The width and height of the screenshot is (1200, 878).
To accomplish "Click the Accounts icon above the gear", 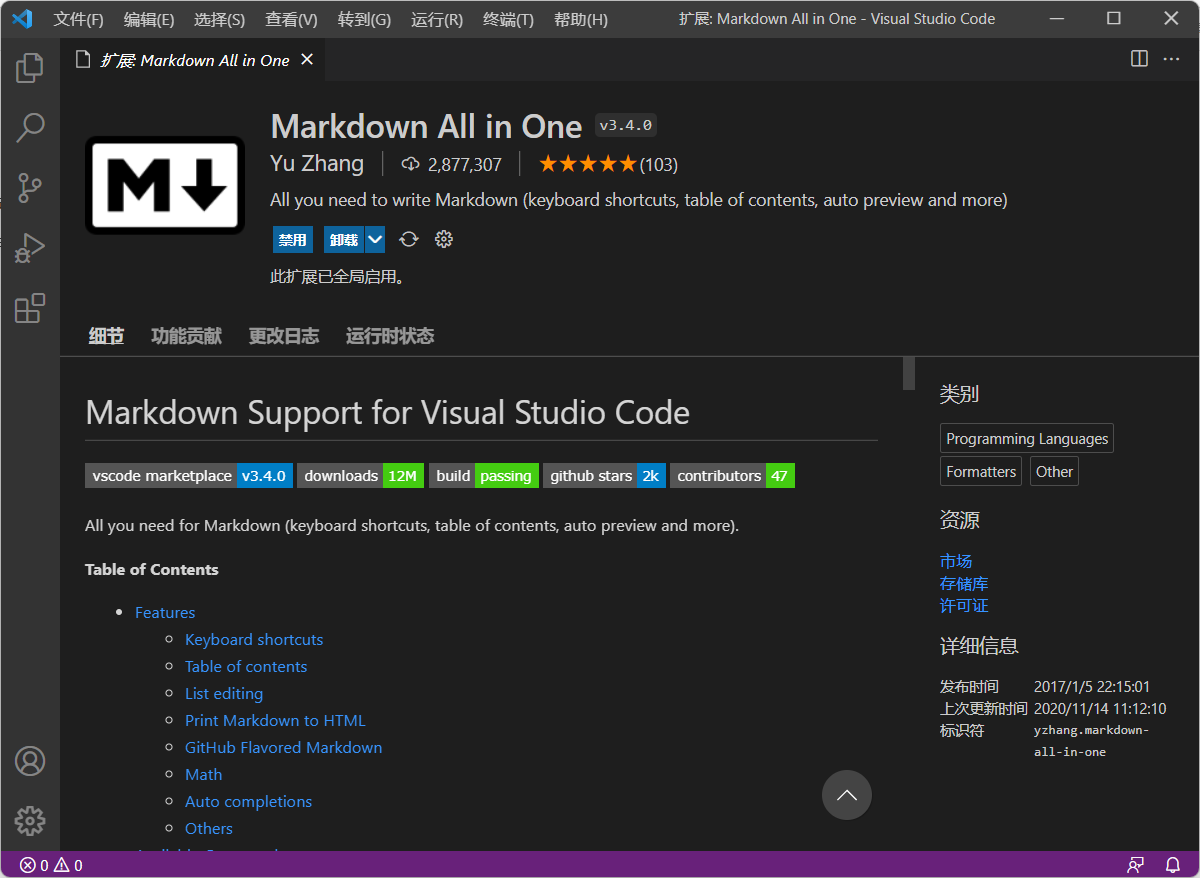I will (29, 760).
